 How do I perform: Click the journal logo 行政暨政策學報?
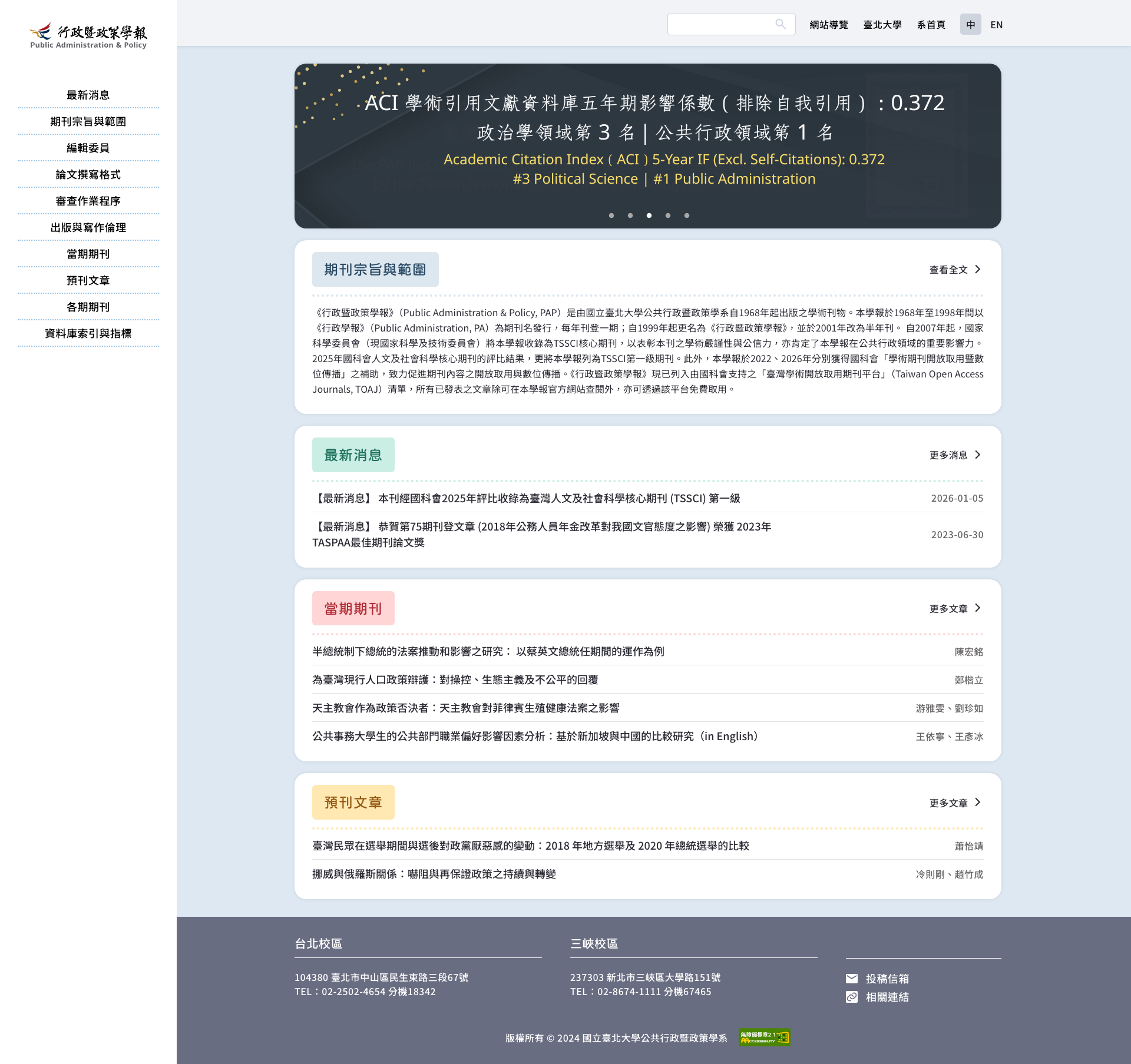87,34
